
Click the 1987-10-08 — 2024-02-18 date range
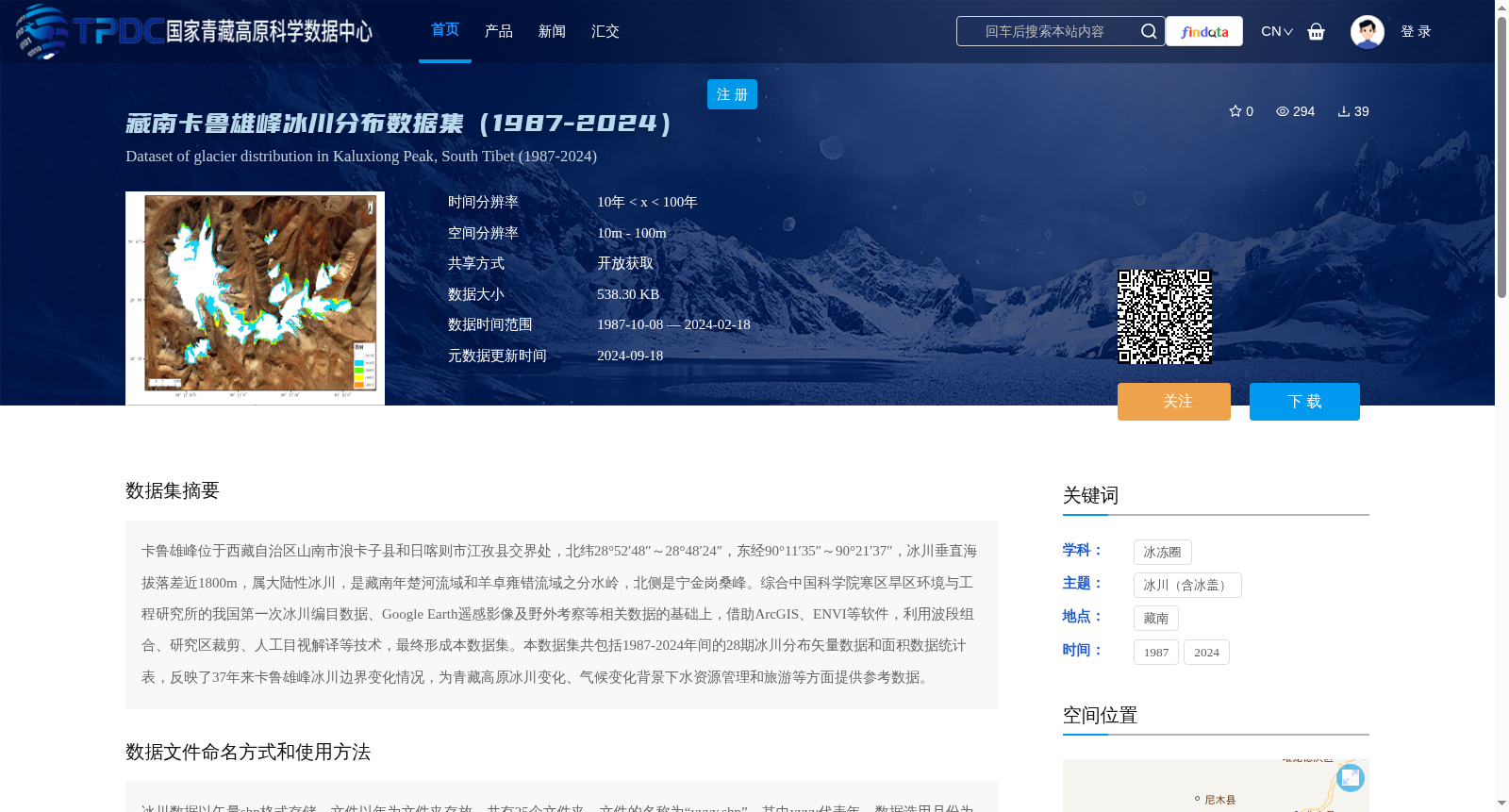673,324
